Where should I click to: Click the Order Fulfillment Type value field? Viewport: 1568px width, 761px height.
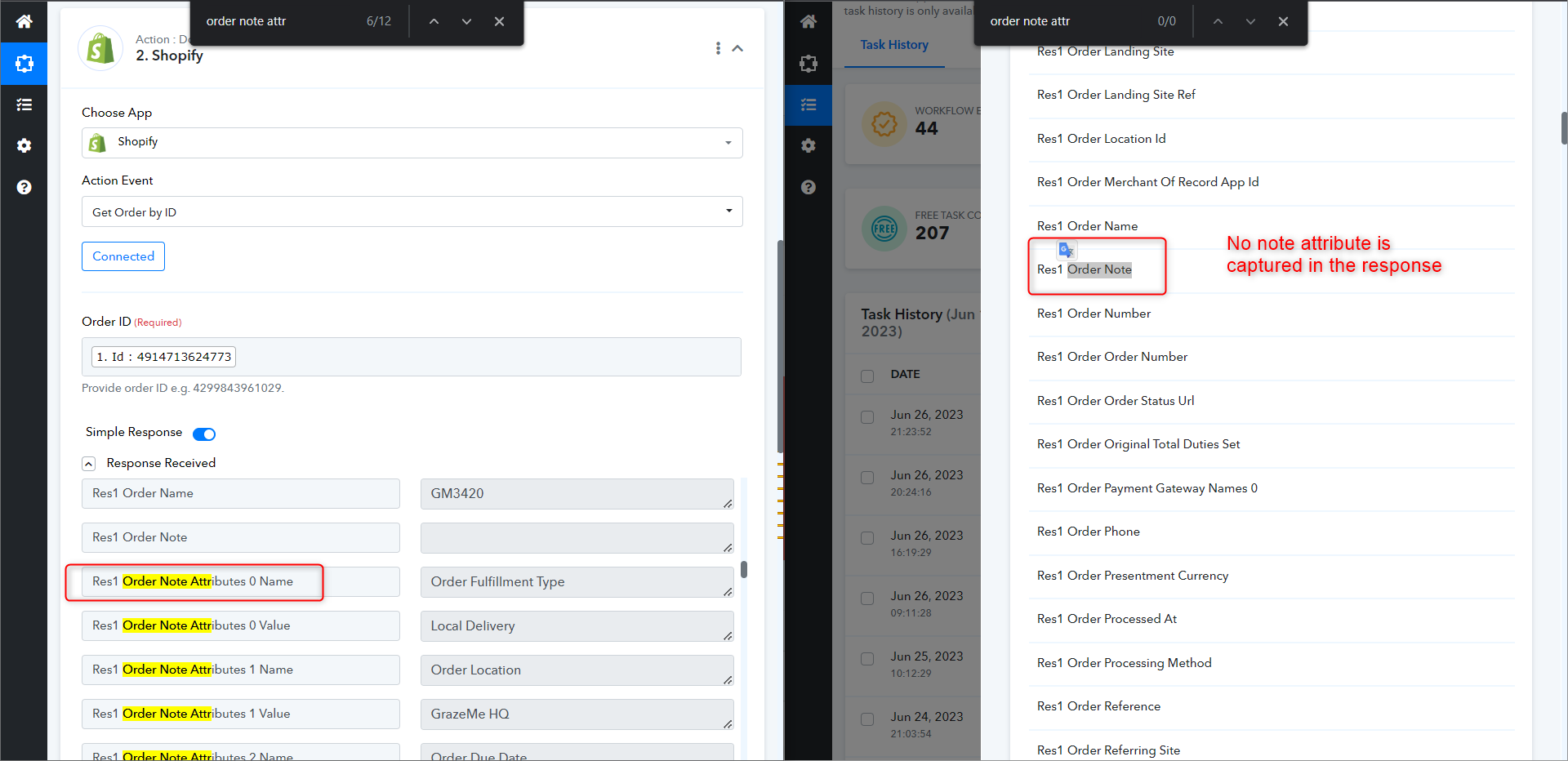(577, 581)
